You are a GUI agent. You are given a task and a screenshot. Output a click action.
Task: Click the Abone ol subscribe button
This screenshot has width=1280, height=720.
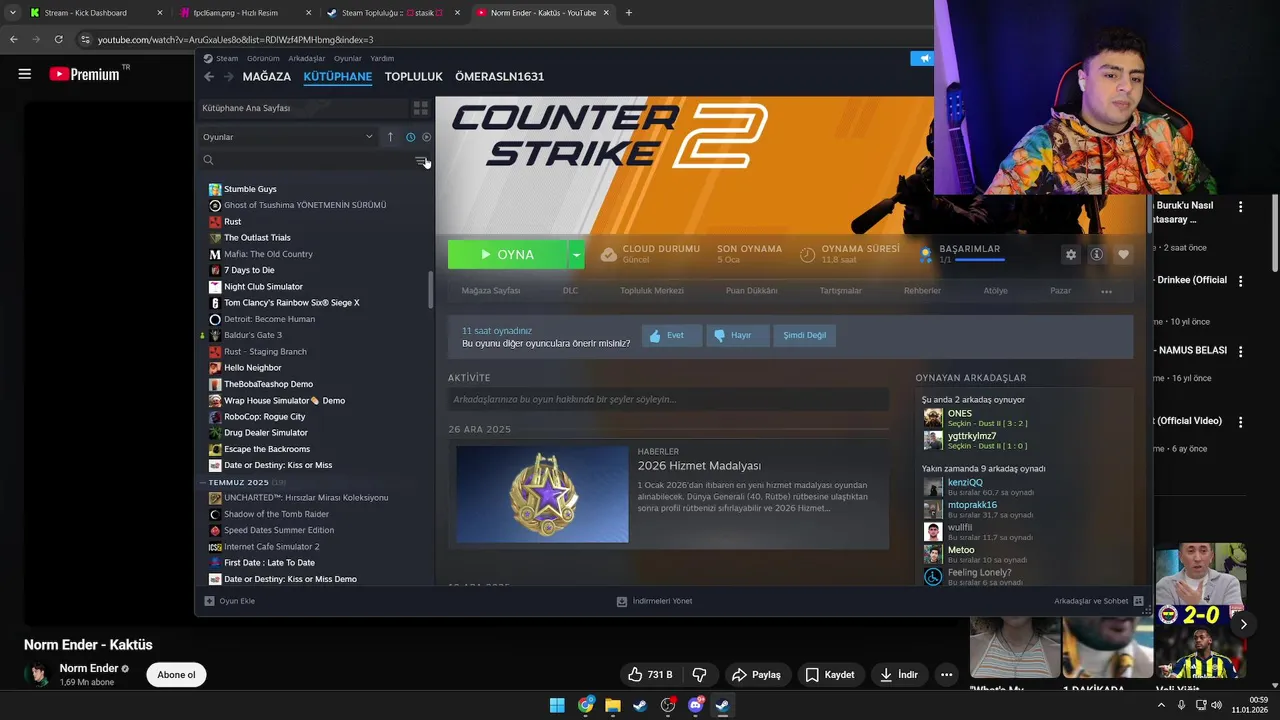pos(176,675)
